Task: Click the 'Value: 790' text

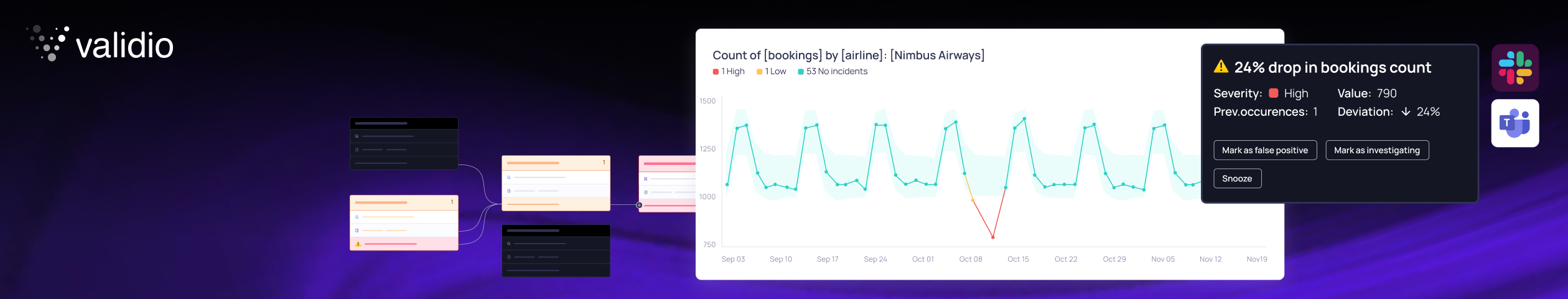Action: [1367, 93]
